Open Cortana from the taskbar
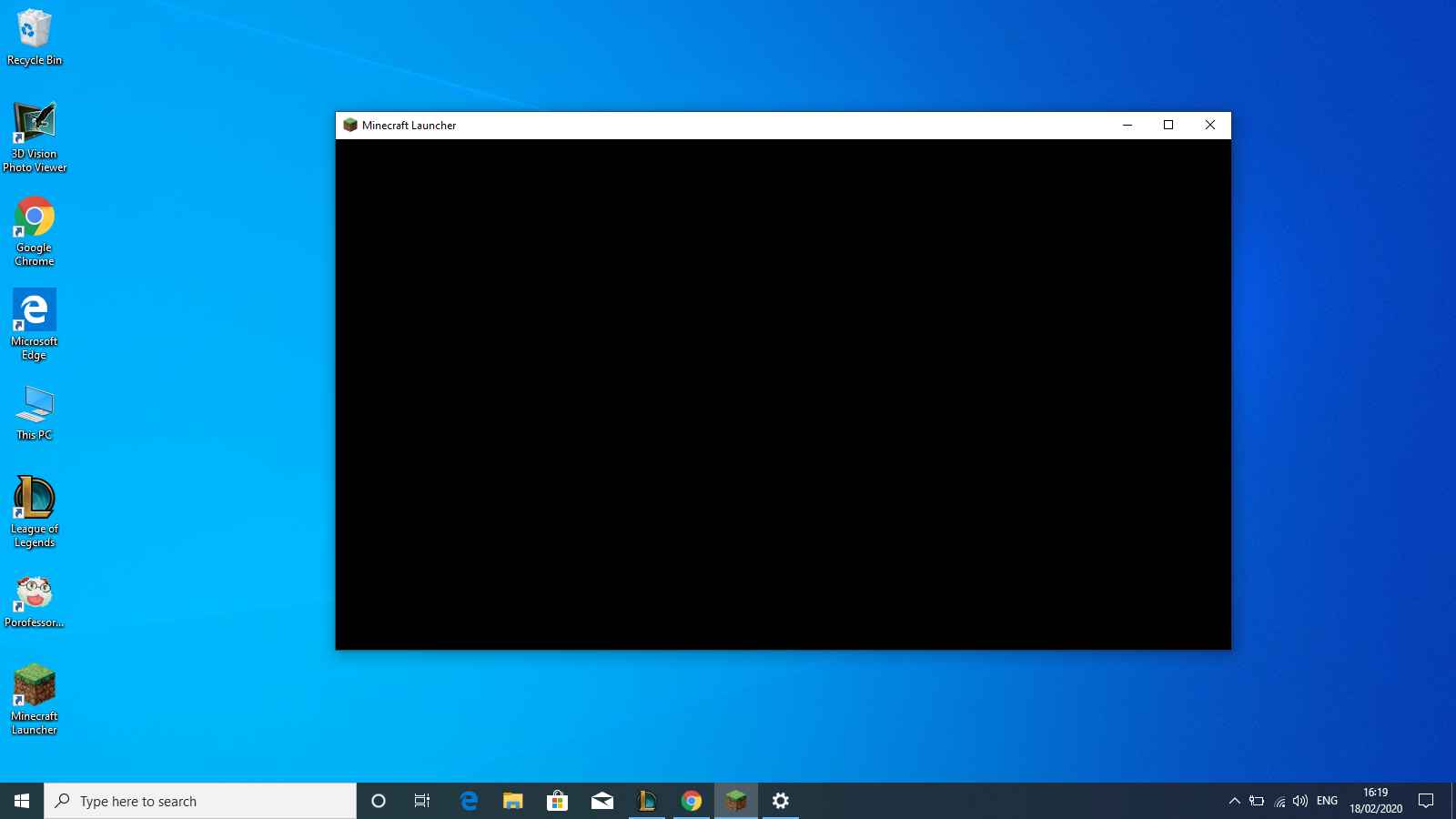The height and width of the screenshot is (819, 1456). (x=379, y=801)
